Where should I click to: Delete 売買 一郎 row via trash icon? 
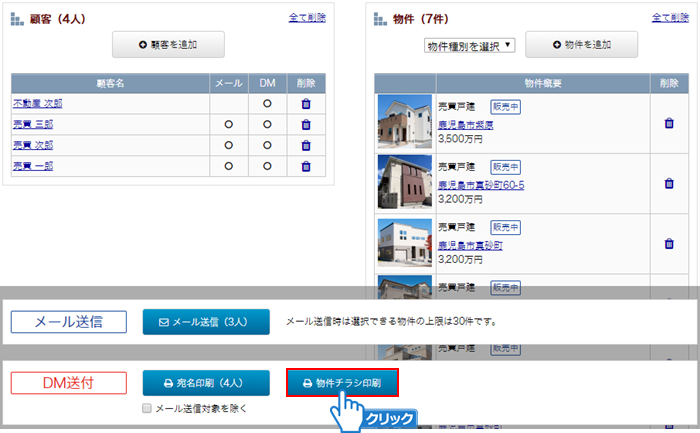(306, 165)
